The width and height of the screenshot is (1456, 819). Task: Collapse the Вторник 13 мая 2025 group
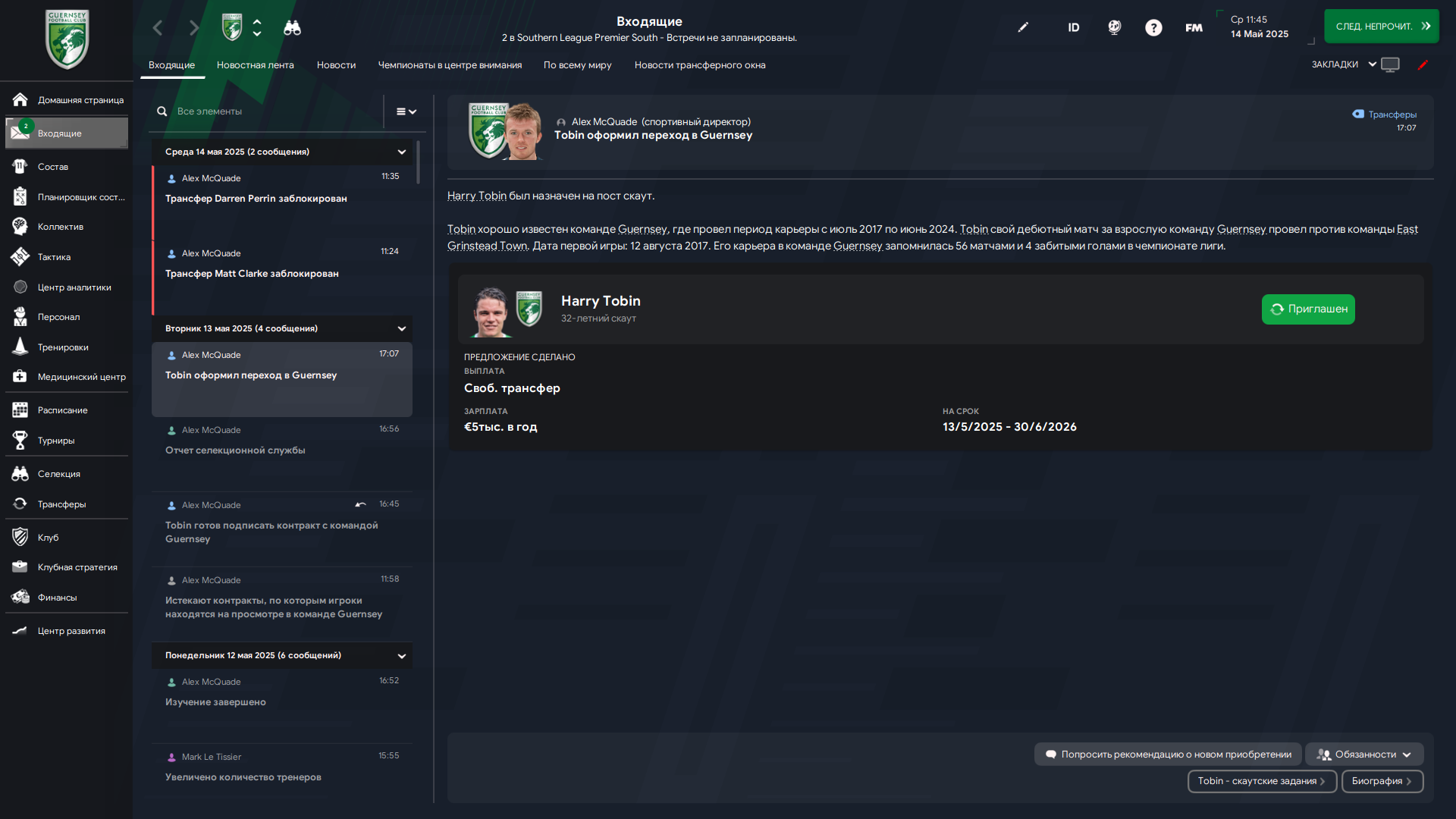point(402,328)
